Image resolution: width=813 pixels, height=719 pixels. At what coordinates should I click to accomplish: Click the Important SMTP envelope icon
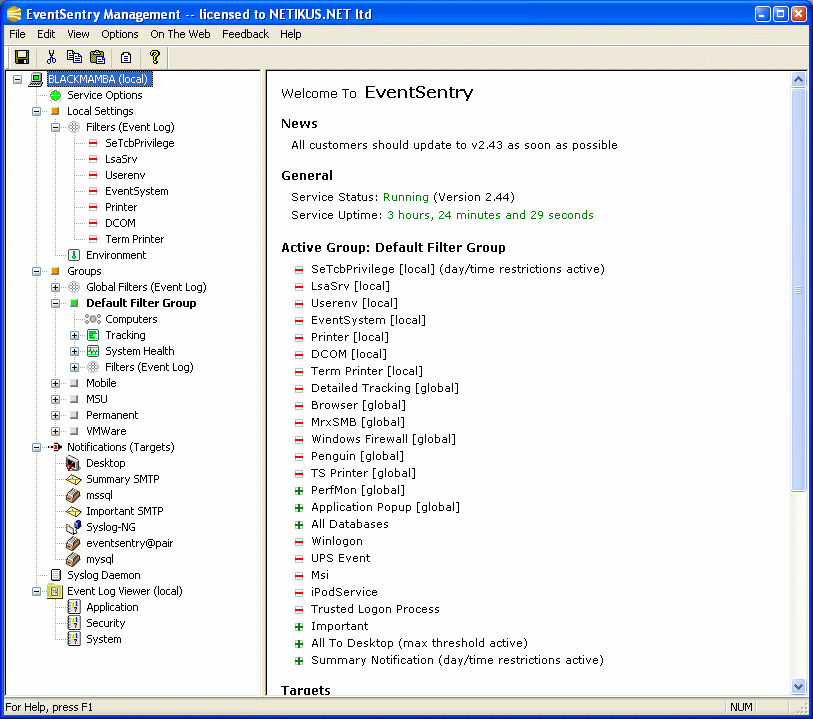(74, 512)
